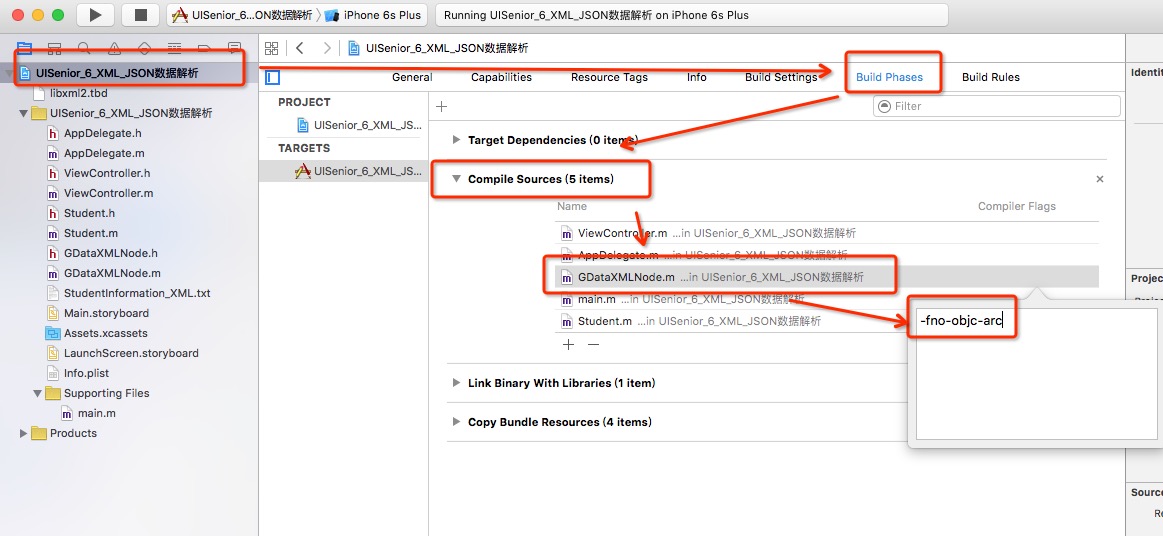The width and height of the screenshot is (1163, 536).
Task: Collapse the Supporting Files group
Action: (x=37, y=393)
